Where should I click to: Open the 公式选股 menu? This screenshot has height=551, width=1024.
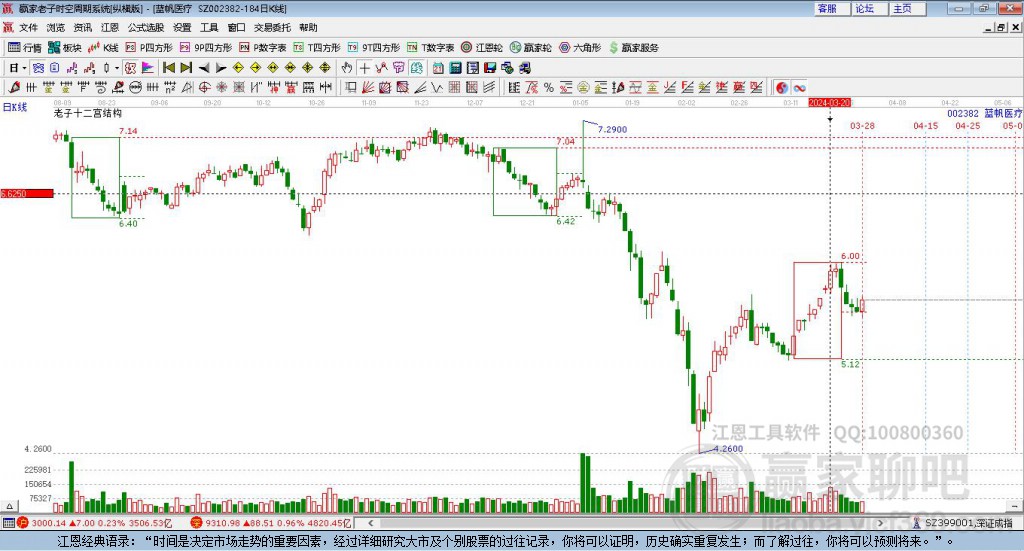[146, 27]
